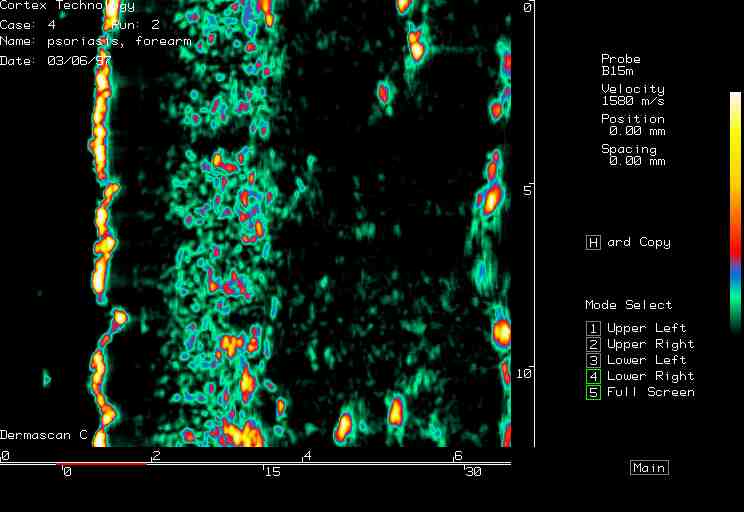Select mode 5 Full Screen box
The image size is (744, 512).
(593, 392)
